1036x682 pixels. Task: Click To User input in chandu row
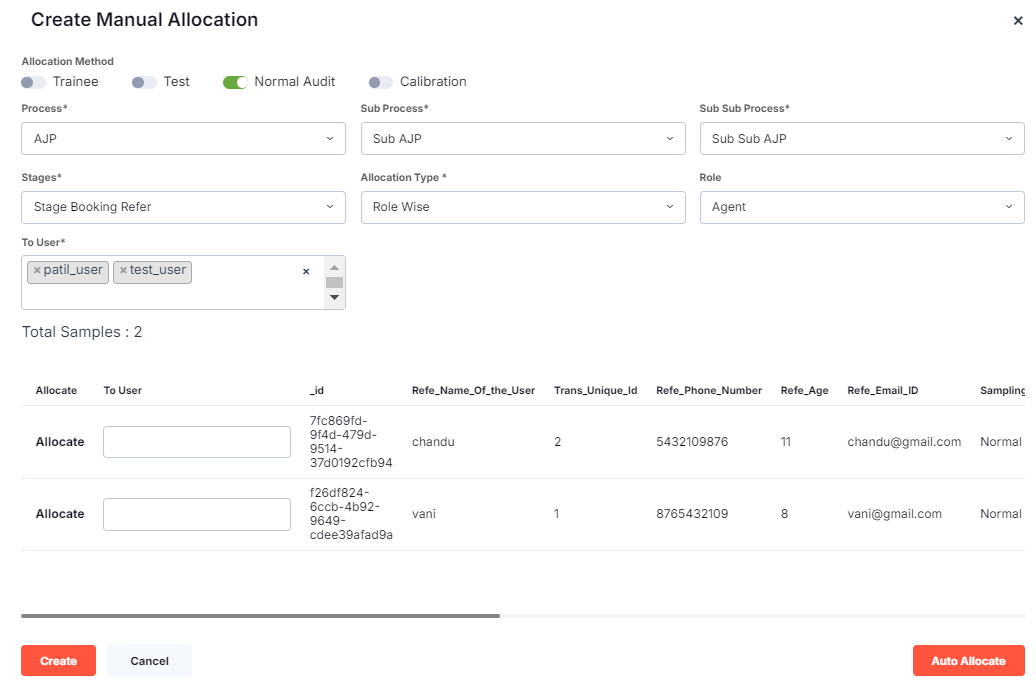[x=197, y=442]
